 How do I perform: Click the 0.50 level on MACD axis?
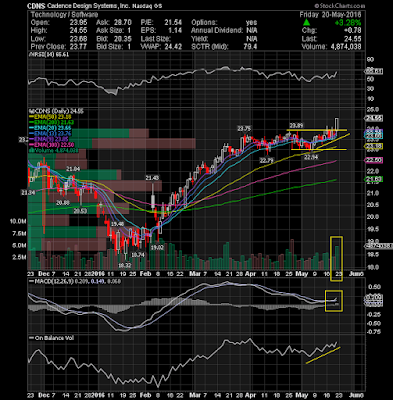point(373,287)
